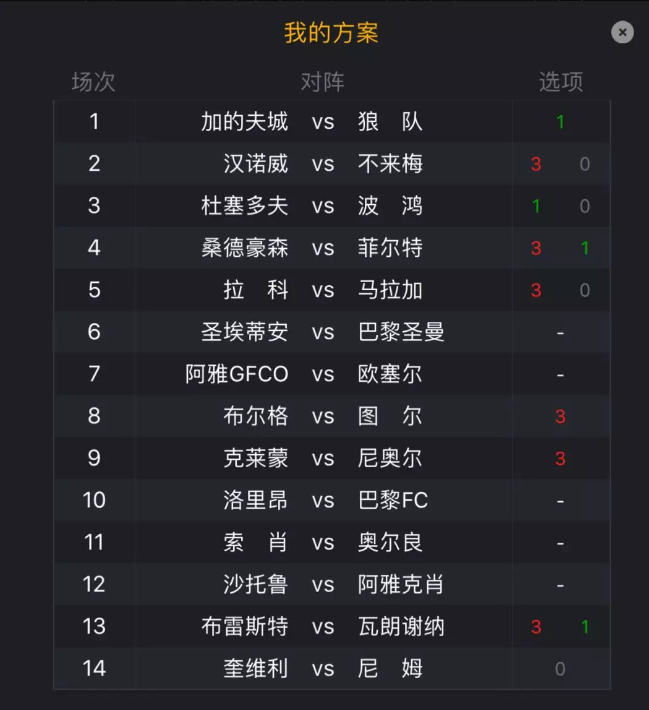The width and height of the screenshot is (649, 710).
Task: Click the red 3 option for 汉诺威 match
Action: (x=536, y=164)
